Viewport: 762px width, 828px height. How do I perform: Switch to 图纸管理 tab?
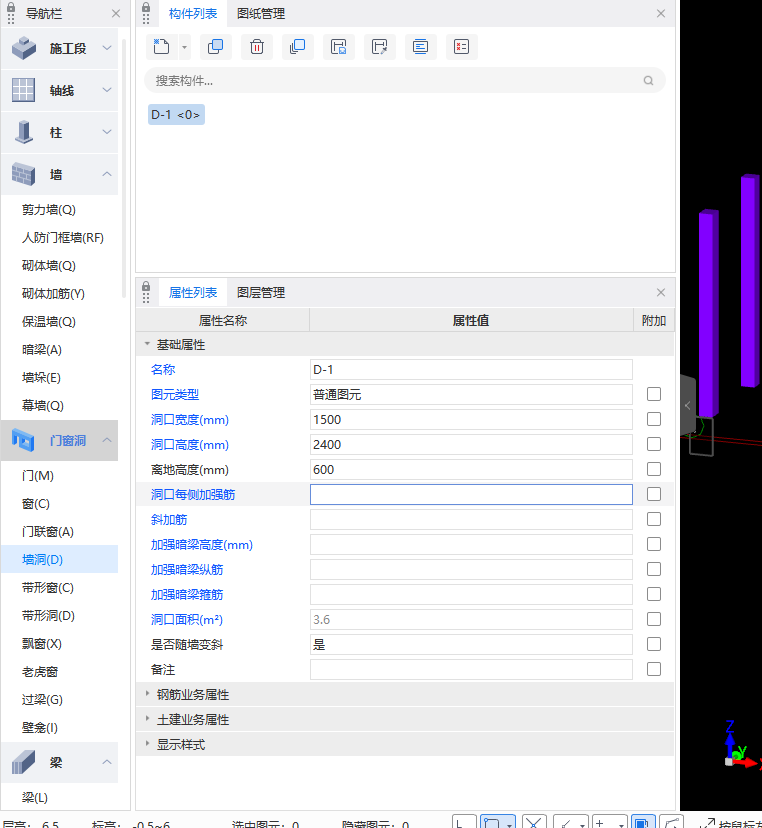pyautogui.click(x=261, y=14)
